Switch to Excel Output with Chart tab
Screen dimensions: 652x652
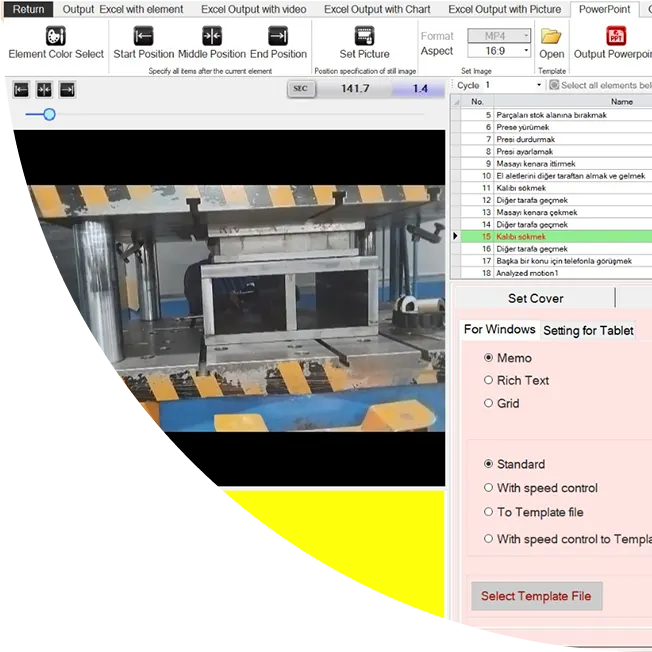point(377,9)
